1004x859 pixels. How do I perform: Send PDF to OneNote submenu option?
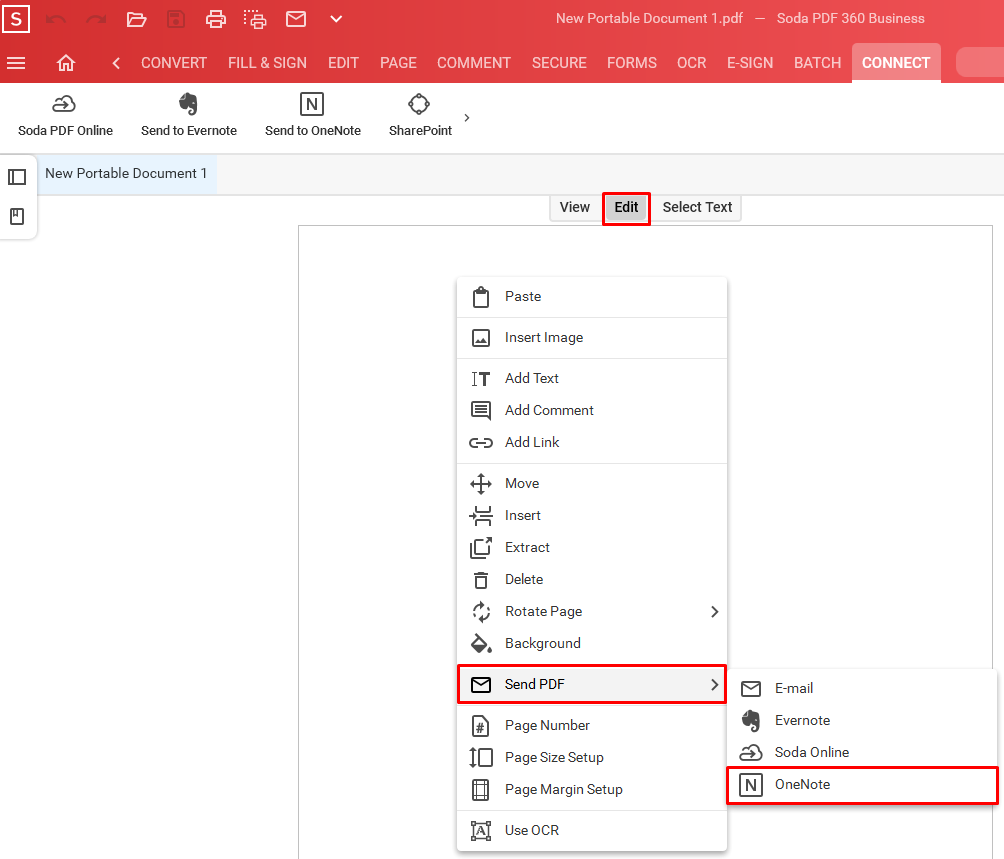coord(862,785)
